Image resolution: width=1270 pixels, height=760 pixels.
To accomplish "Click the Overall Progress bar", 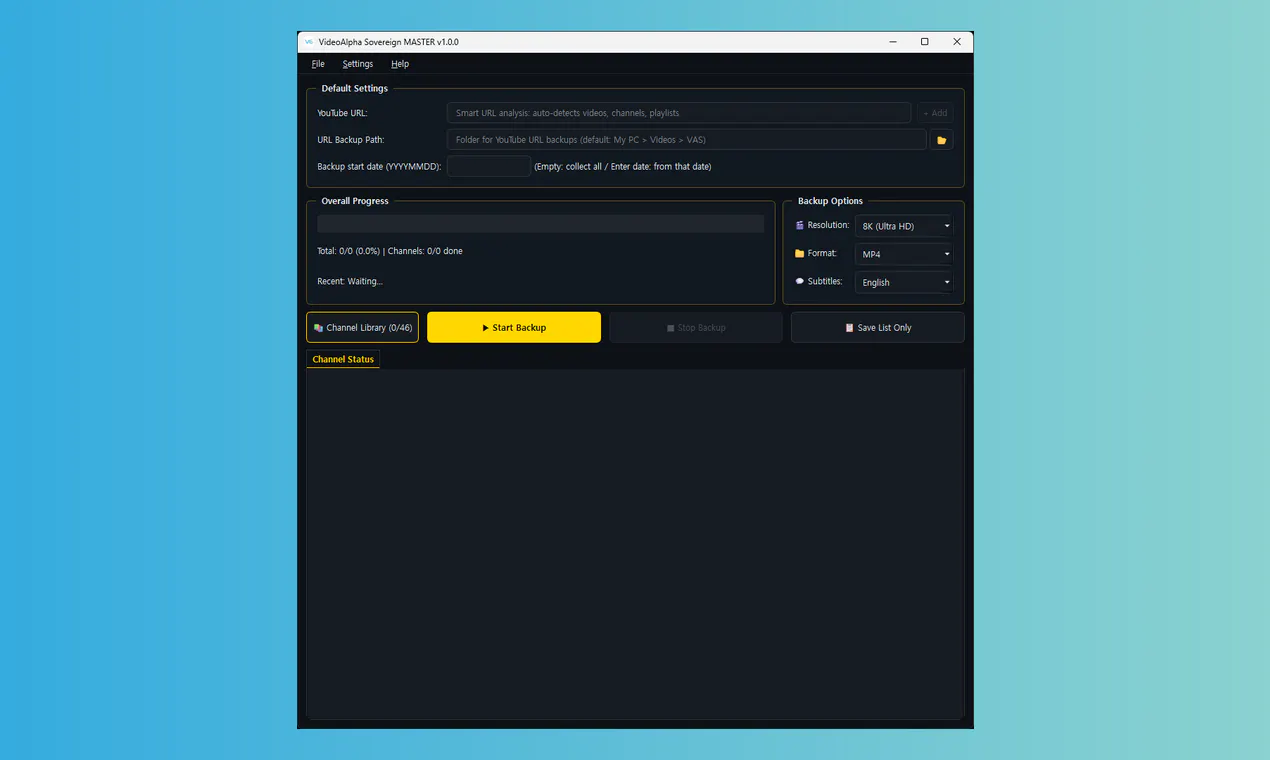I will 541,224.
